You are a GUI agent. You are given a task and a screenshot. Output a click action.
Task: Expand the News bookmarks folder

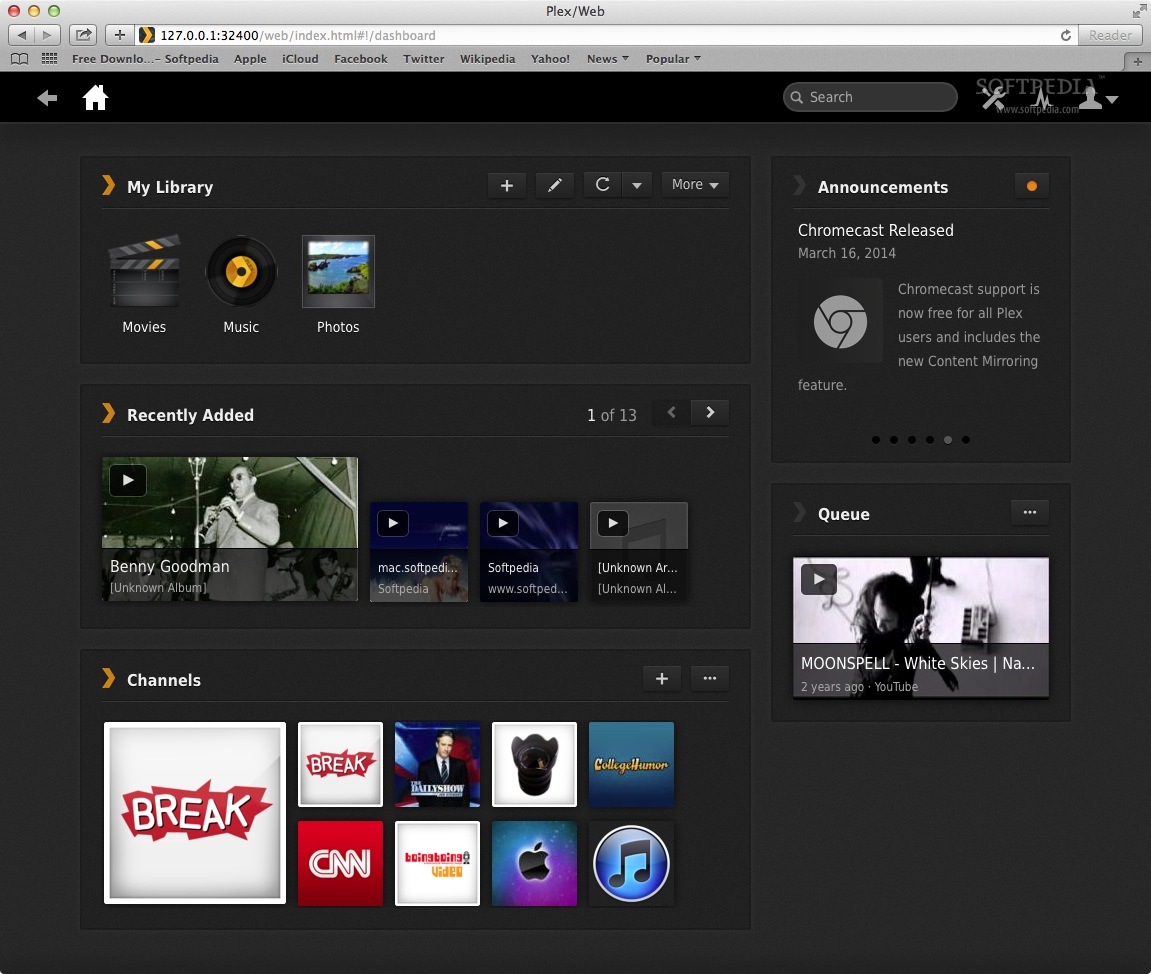(607, 59)
